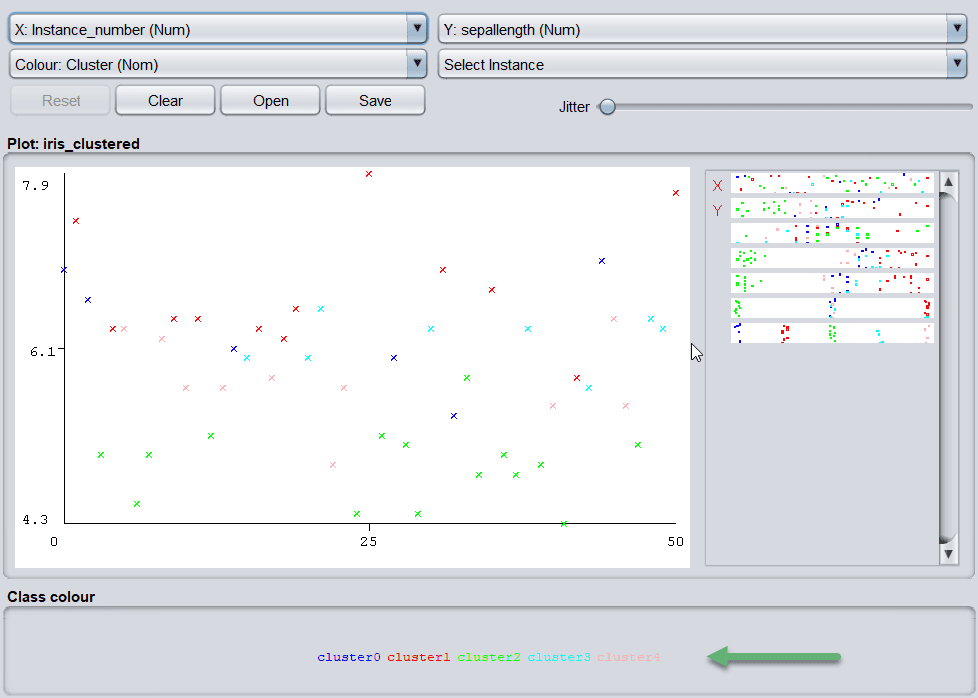Viewport: 978px width, 698px height.
Task: Select the sixth attribute strip bar
Action: click(832, 308)
